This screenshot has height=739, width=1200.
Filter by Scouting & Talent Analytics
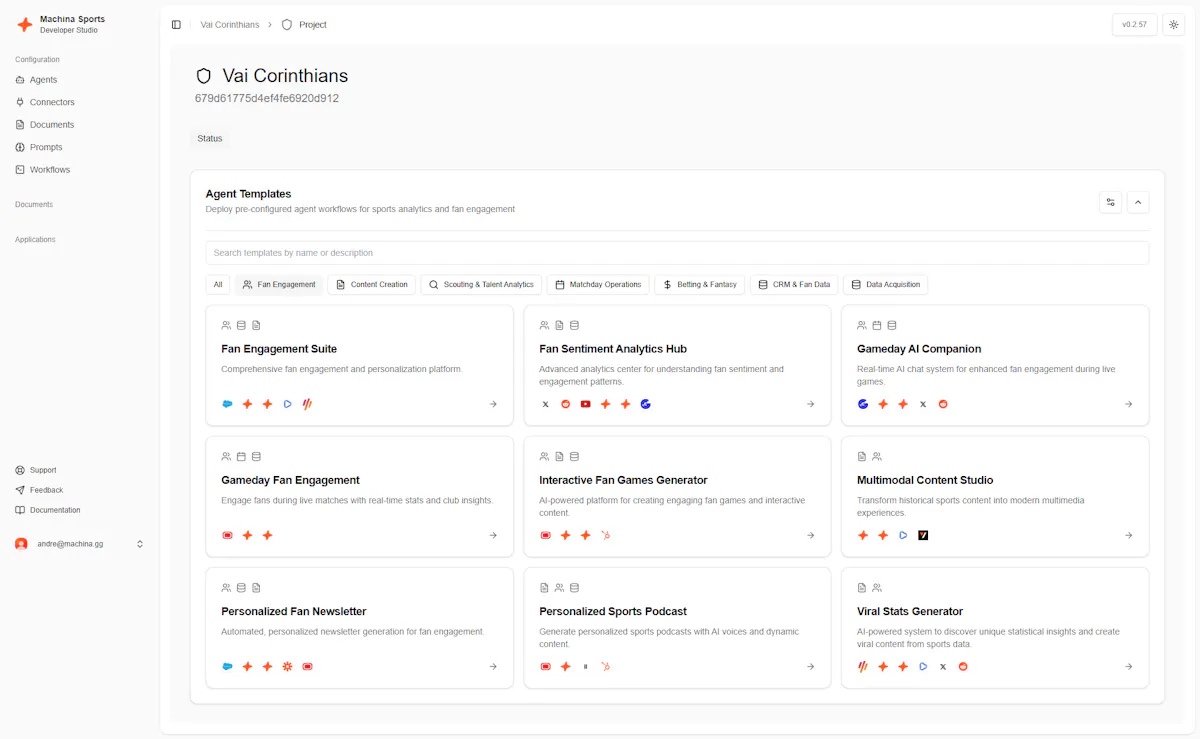481,285
